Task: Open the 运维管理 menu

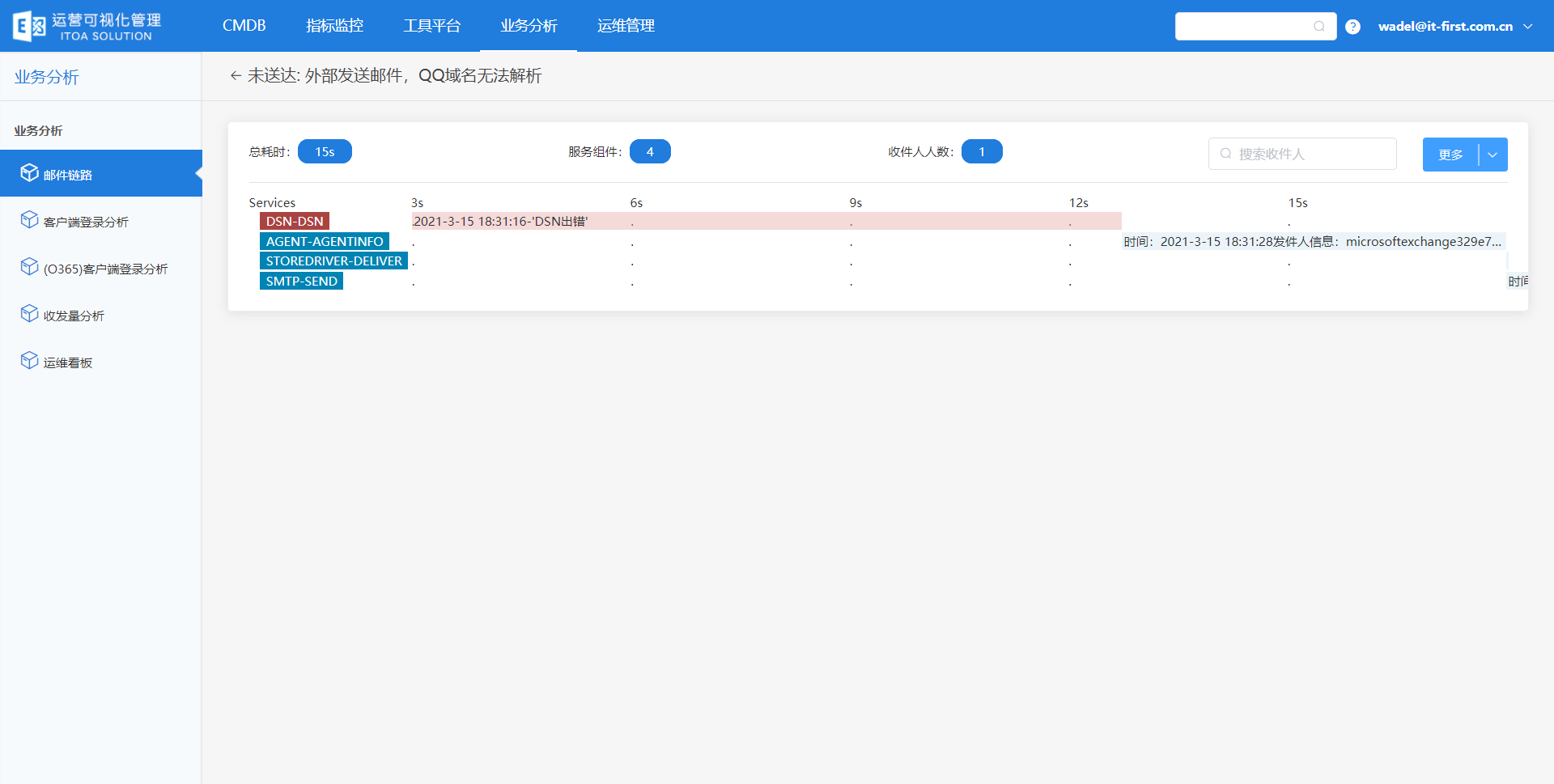Action: (626, 26)
